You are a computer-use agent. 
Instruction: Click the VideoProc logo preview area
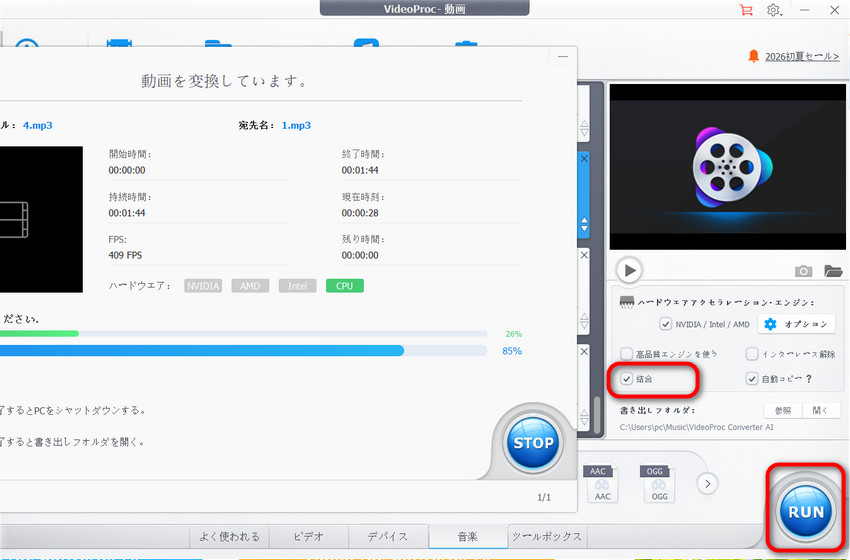[727, 167]
